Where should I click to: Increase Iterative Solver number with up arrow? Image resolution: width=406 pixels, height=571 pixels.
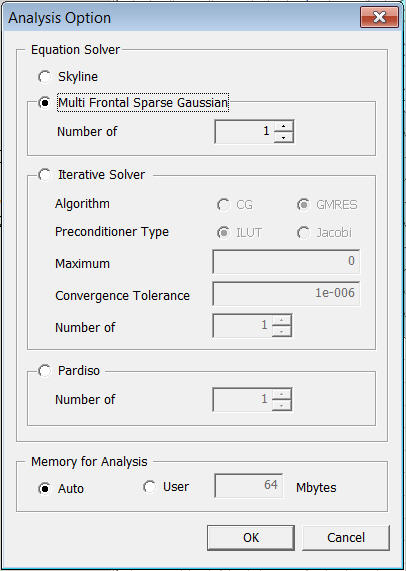tap(282, 320)
